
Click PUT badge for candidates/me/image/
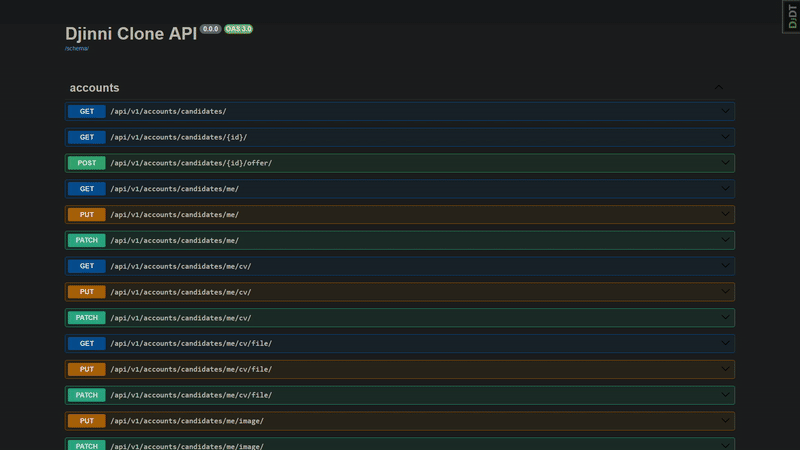coord(87,420)
